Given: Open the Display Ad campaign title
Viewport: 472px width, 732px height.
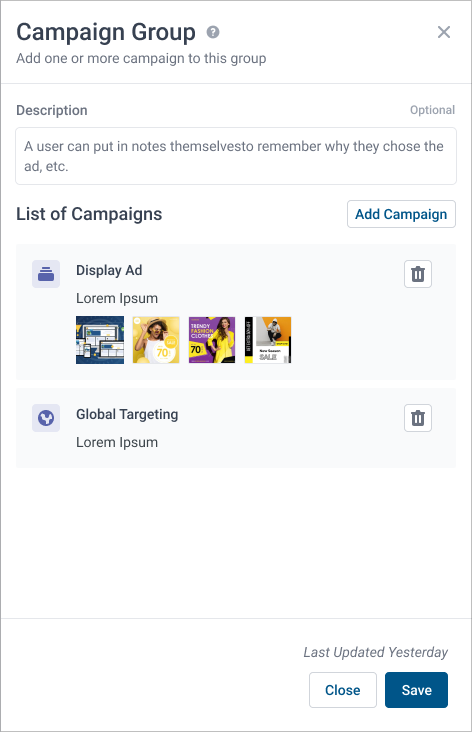Looking at the screenshot, I should click(109, 270).
